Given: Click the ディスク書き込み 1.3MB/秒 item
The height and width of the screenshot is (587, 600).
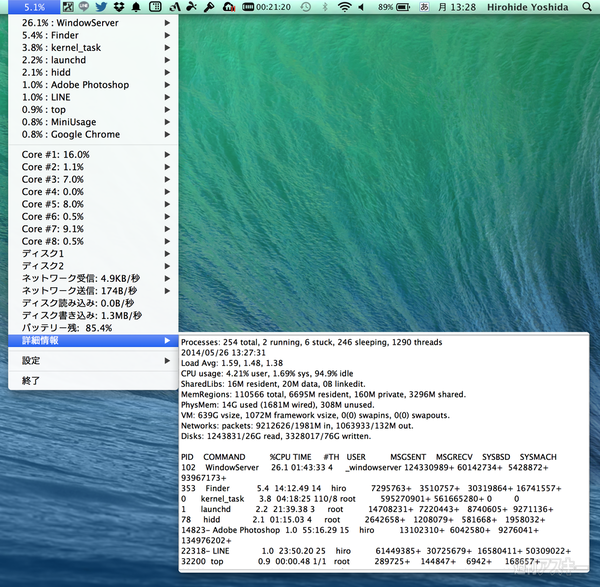Looking at the screenshot, I should 93,315.
